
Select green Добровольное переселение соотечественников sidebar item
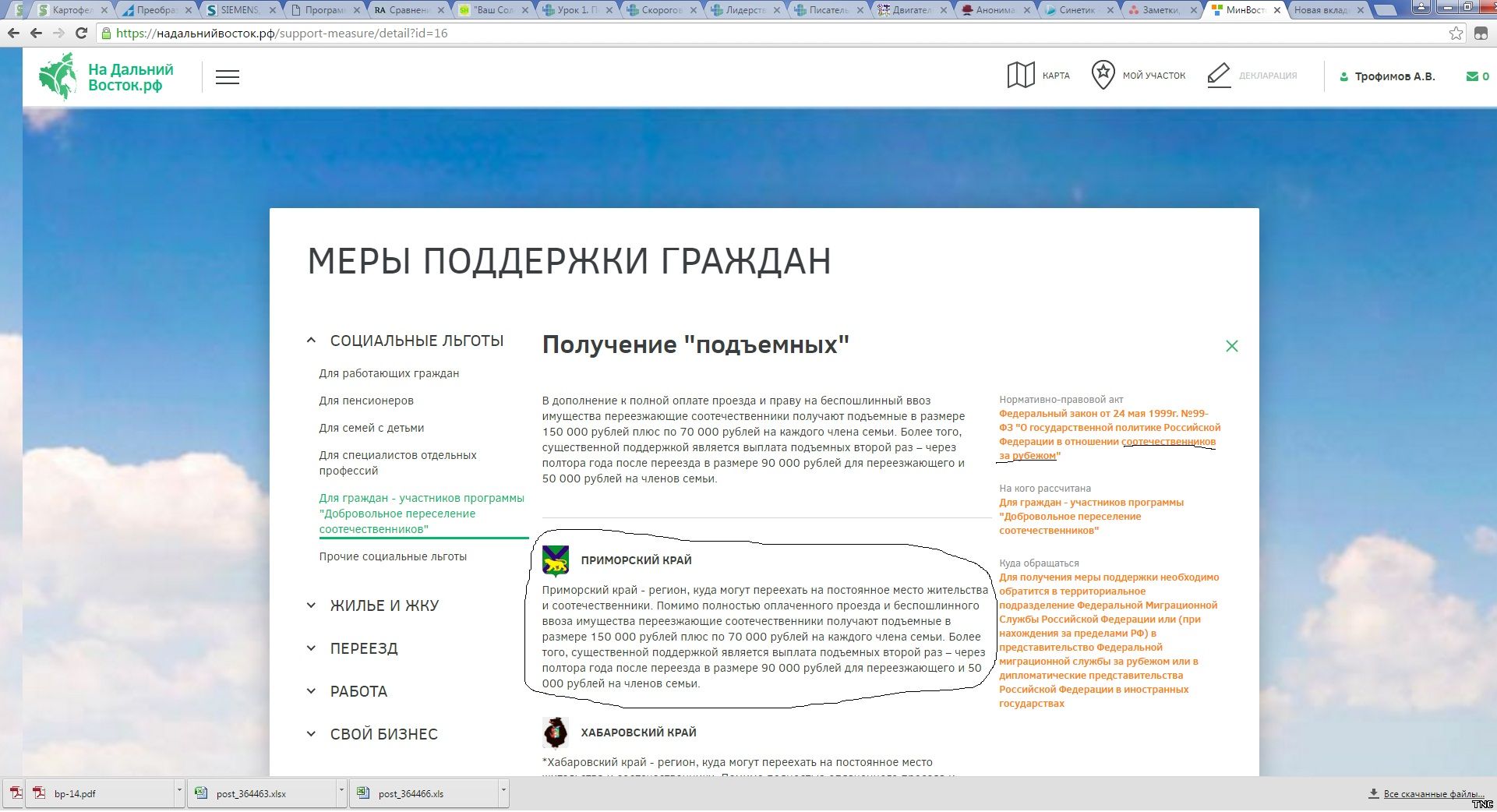tap(422, 514)
